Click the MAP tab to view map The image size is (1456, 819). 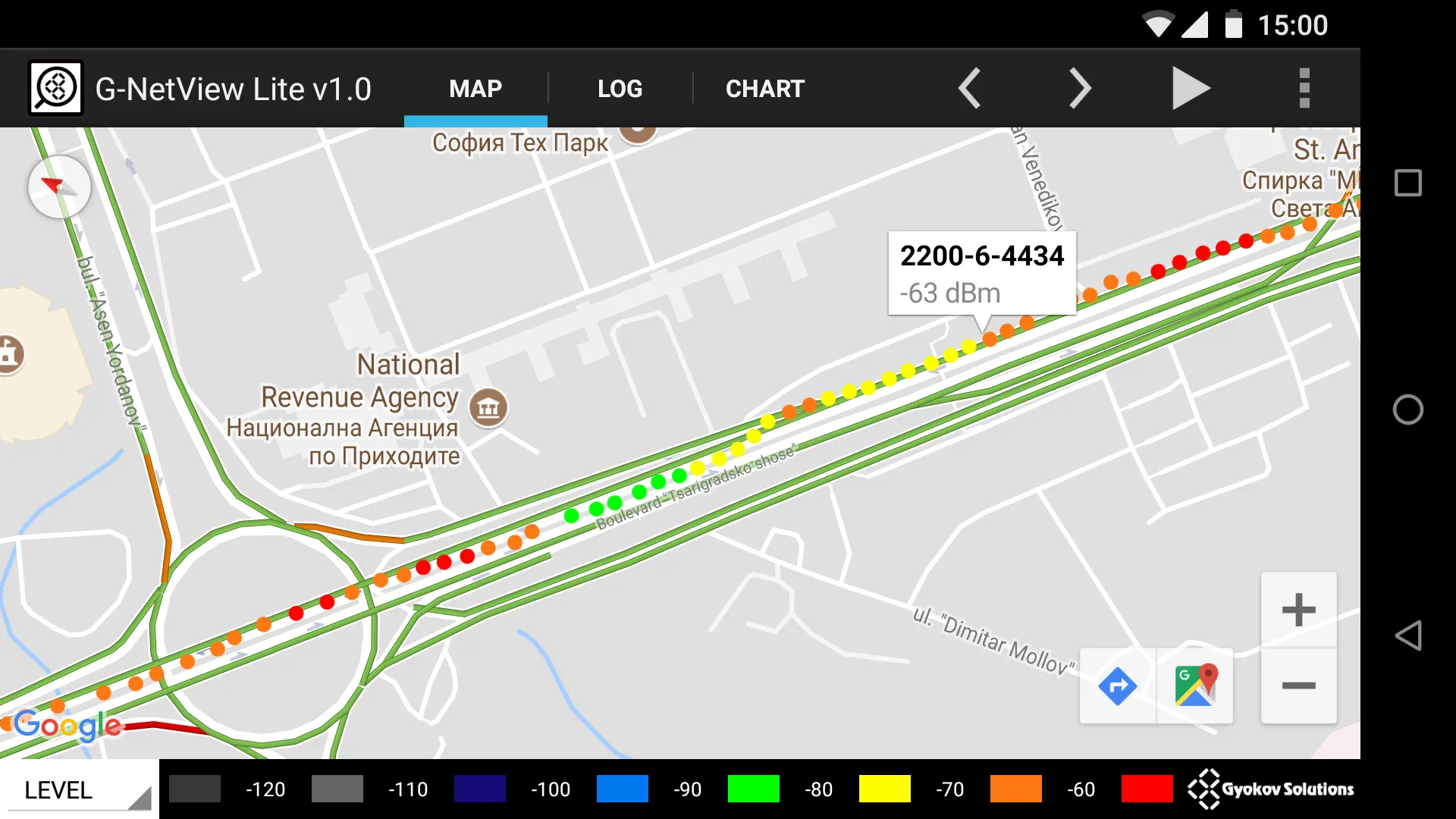[x=475, y=87]
